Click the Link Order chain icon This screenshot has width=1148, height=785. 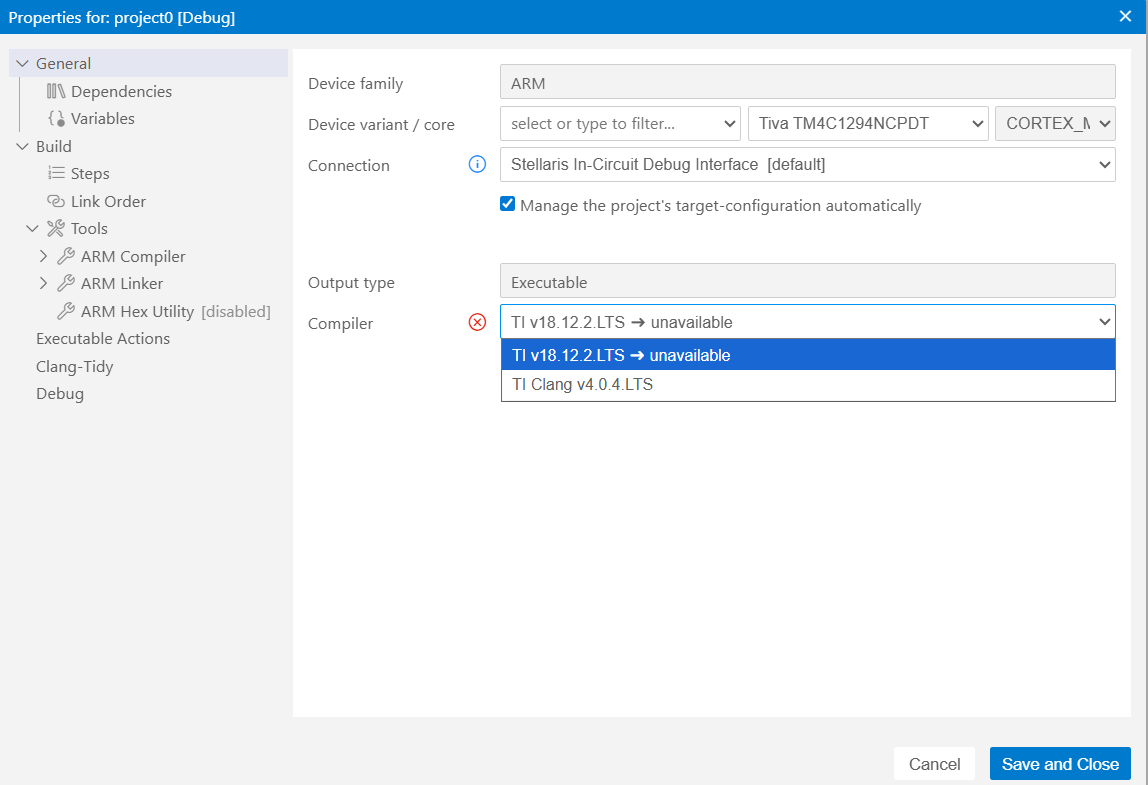click(56, 201)
